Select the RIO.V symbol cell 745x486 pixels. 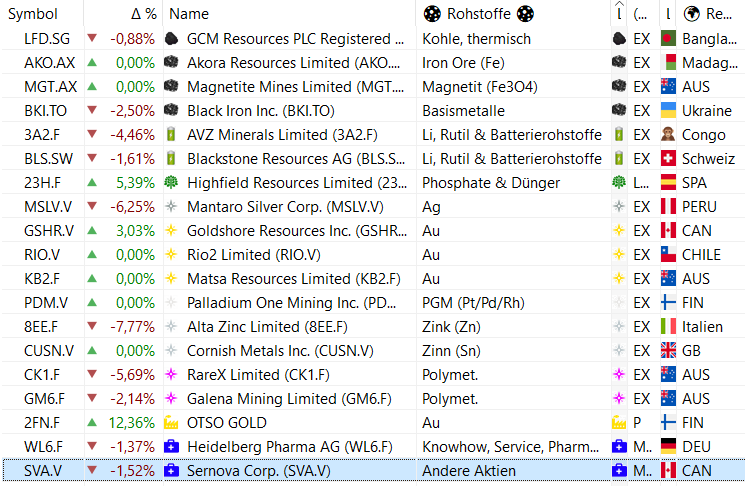point(42,255)
